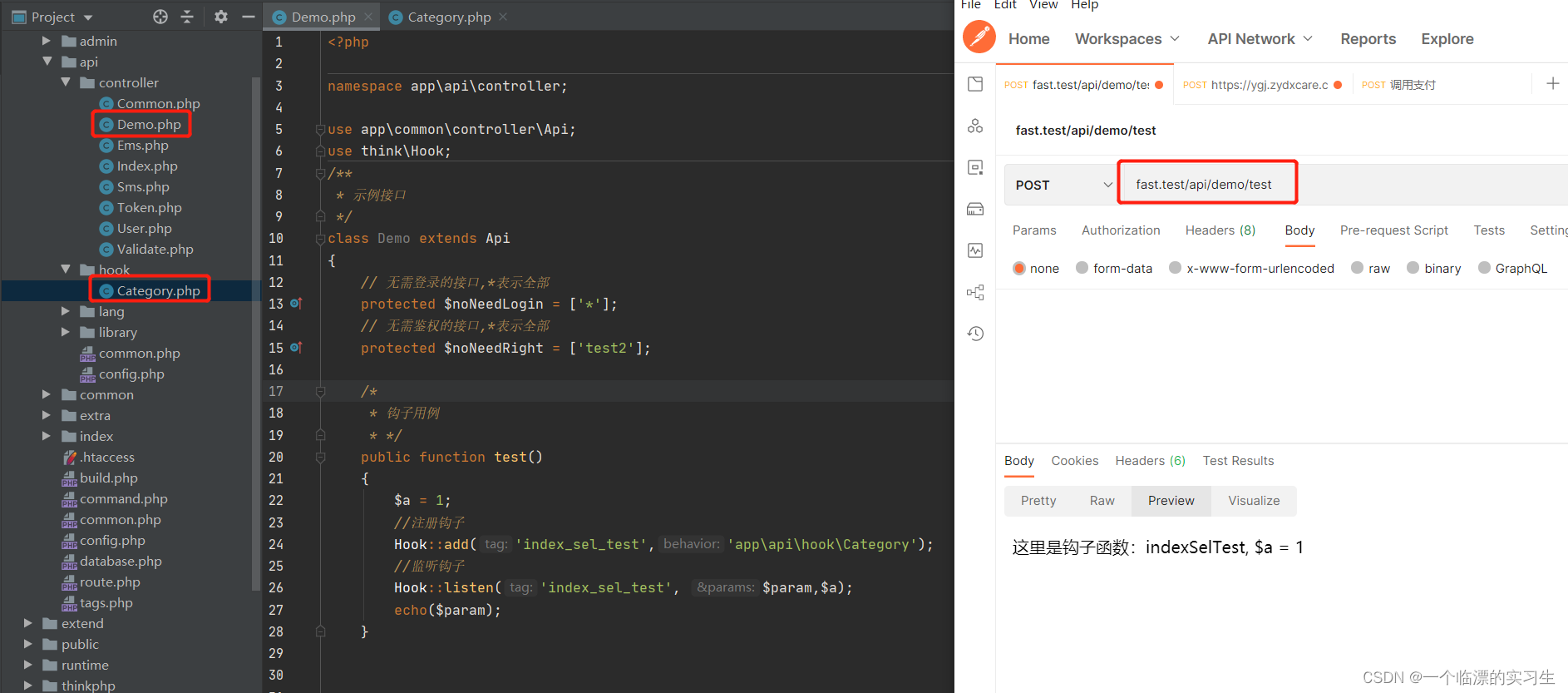Viewport: 1568px width, 693px height.
Task: Open APIs icon in Postman sidebar
Action: tap(975, 126)
